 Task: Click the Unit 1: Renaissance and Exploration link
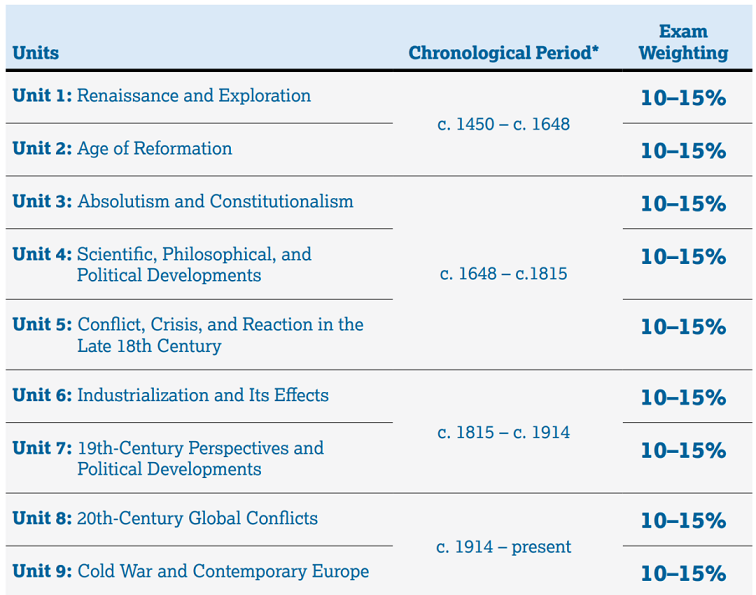pyautogui.click(x=162, y=95)
